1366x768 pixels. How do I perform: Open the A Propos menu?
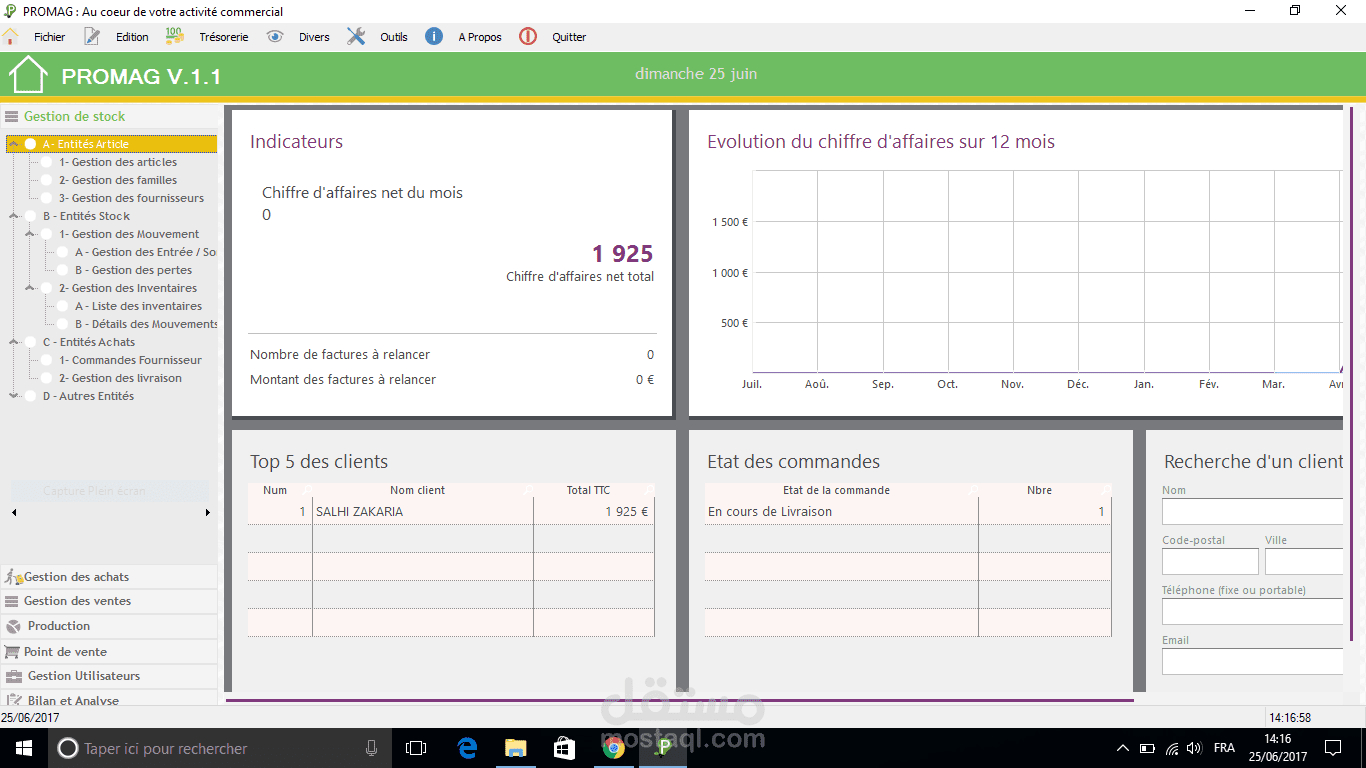480,37
